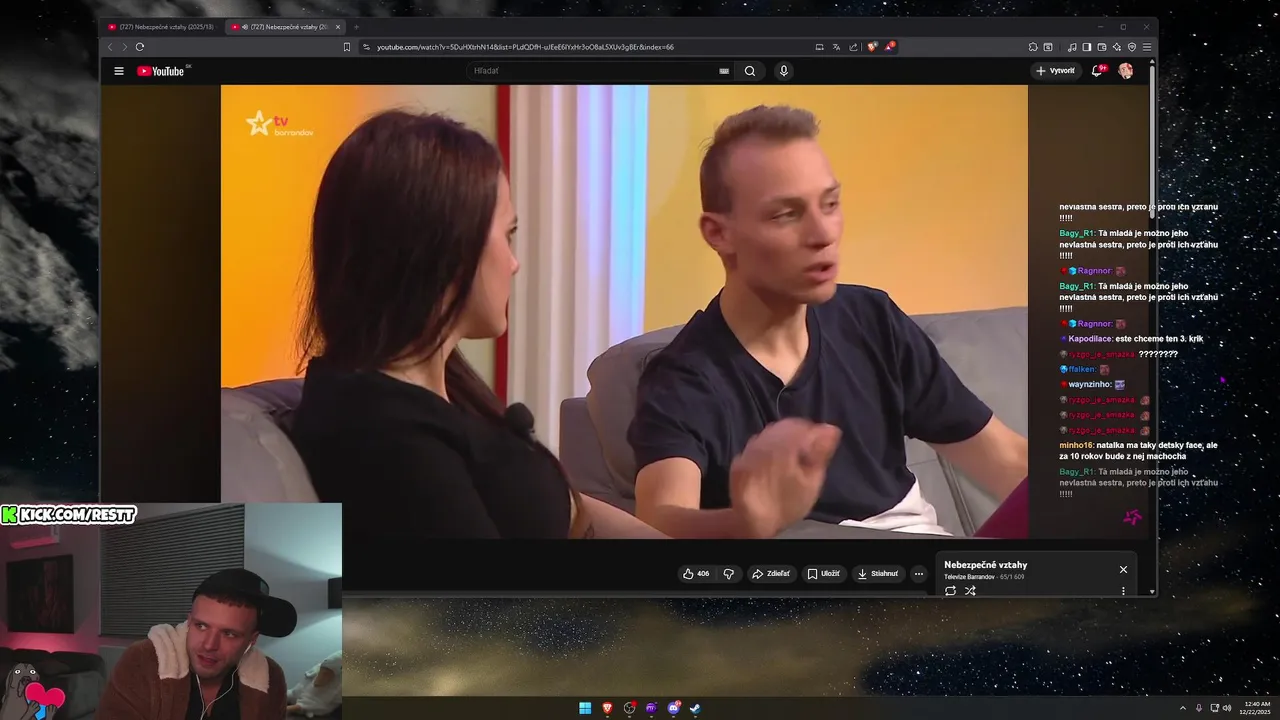
Task: Reload the YouTube page
Action: [140, 47]
